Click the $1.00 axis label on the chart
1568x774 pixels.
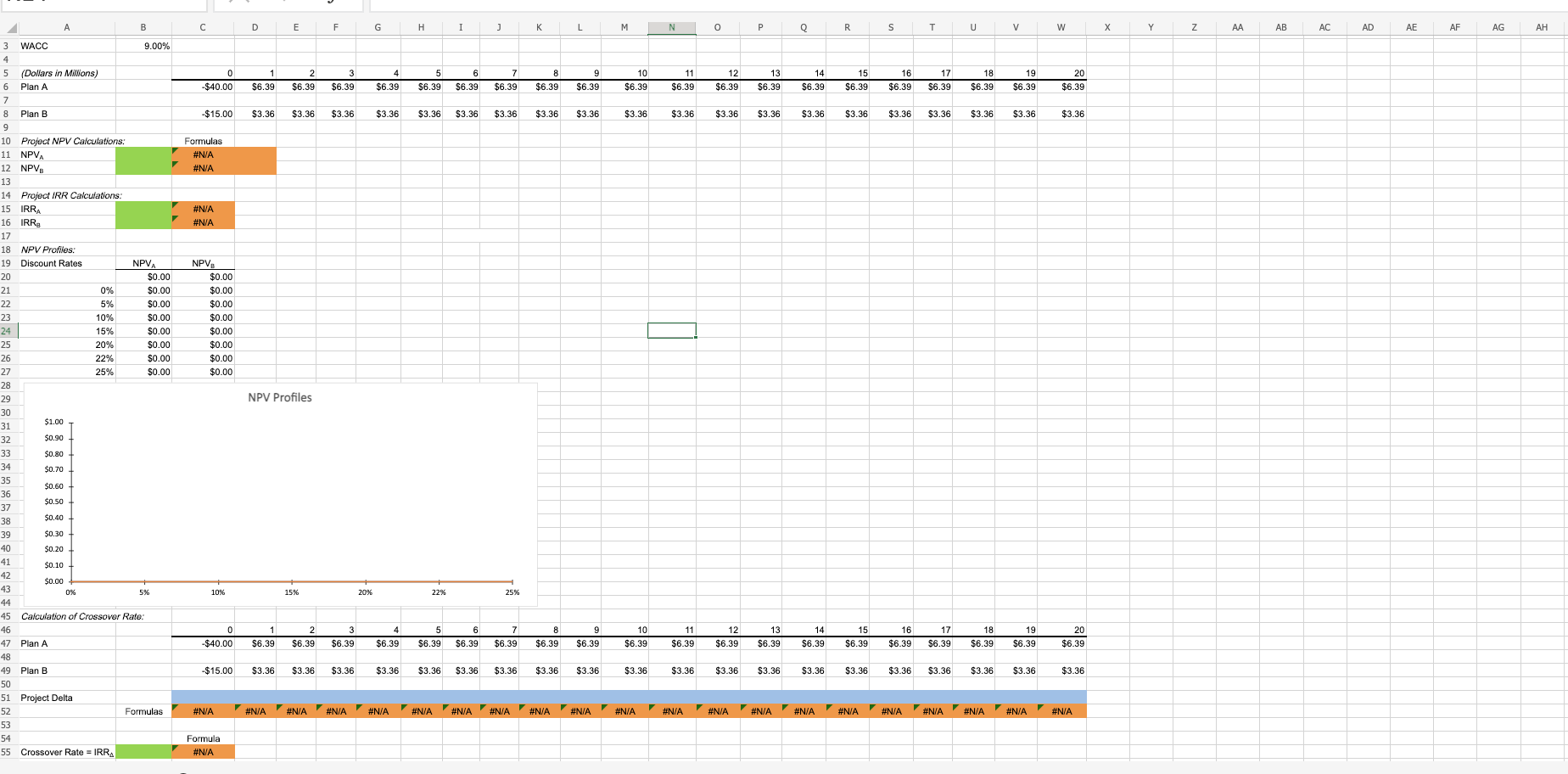pyautogui.click(x=53, y=422)
